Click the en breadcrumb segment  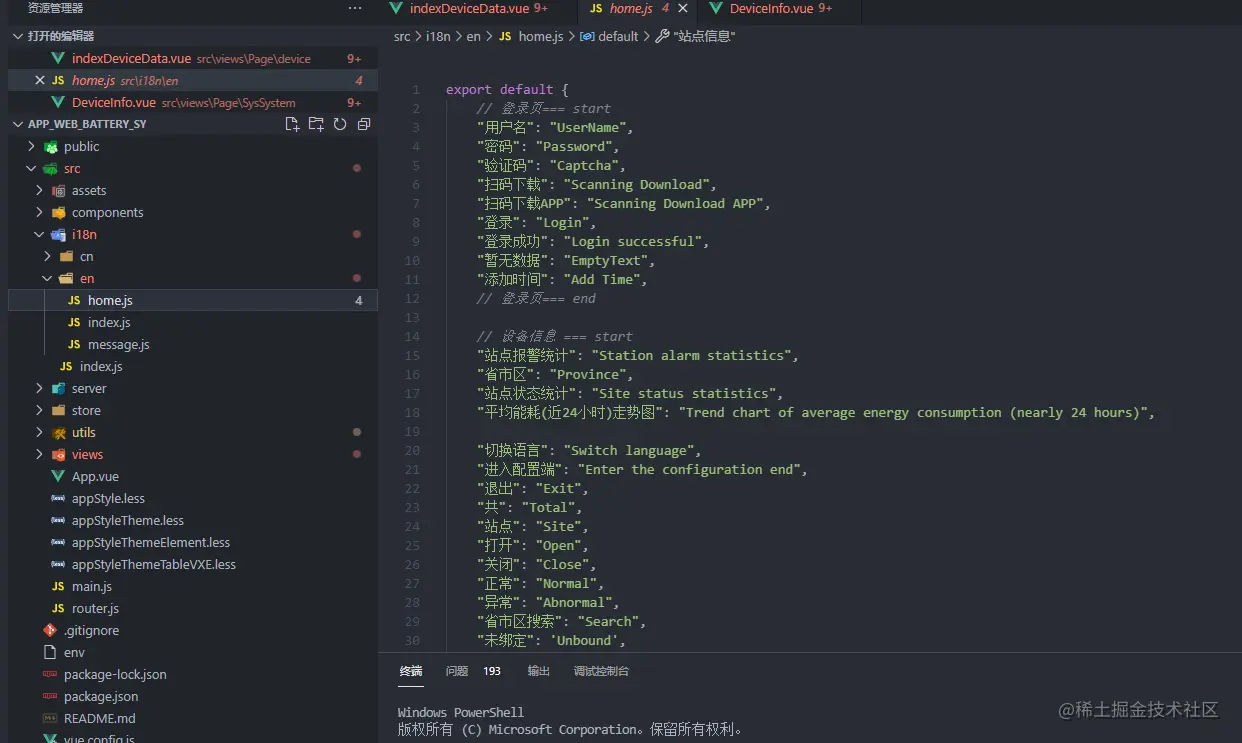pos(474,36)
